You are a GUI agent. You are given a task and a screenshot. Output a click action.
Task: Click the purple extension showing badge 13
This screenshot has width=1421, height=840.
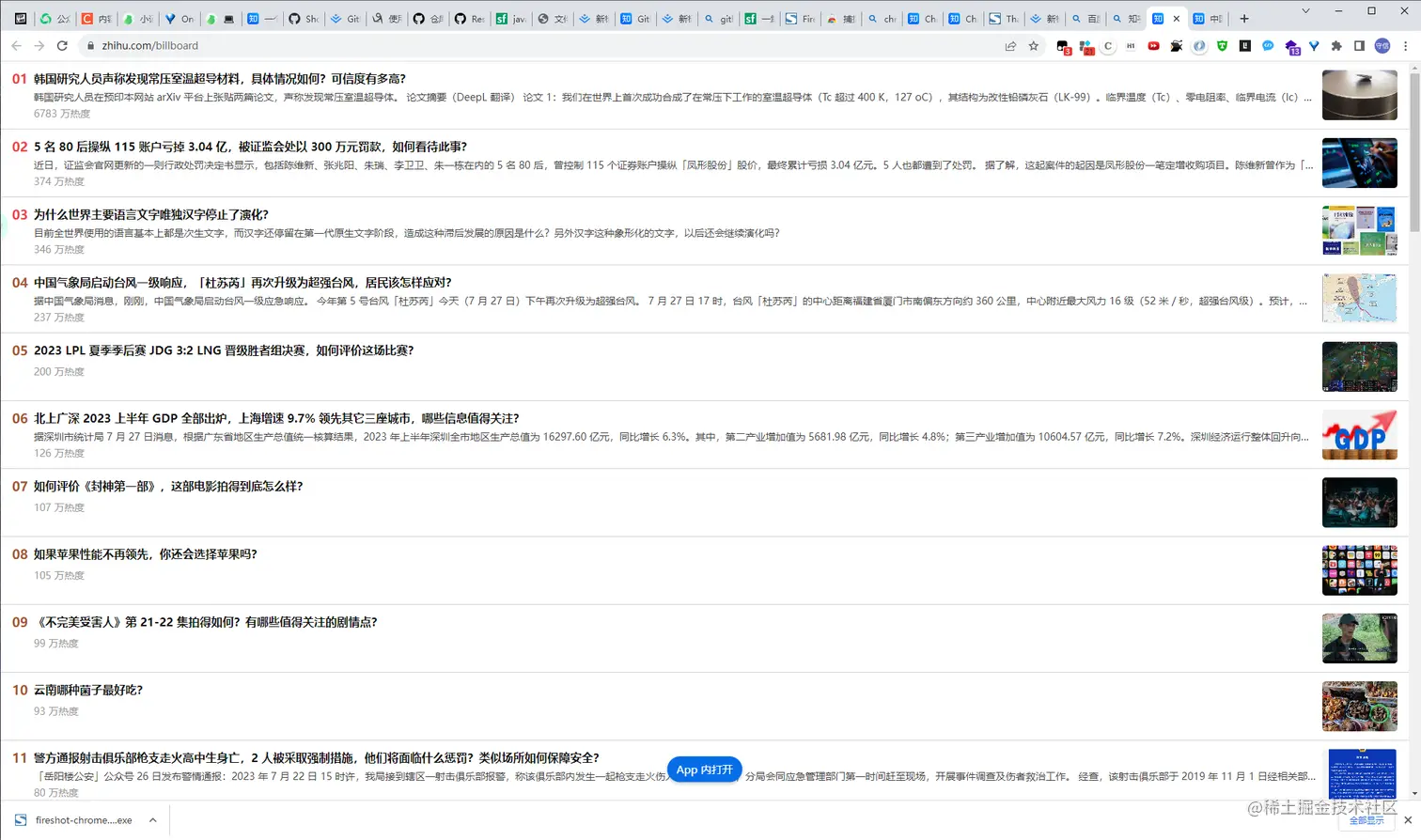pos(1291,46)
